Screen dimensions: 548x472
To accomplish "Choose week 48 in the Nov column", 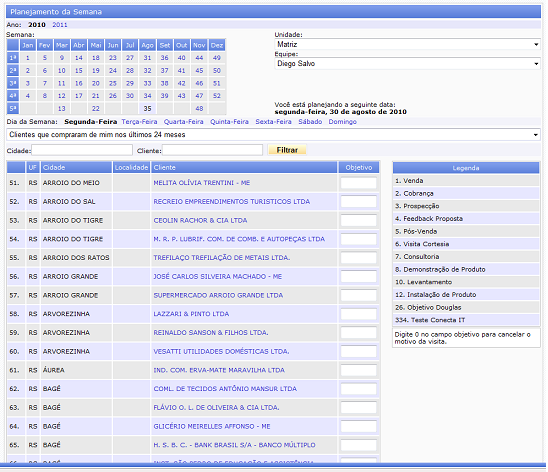I will 199,108.
